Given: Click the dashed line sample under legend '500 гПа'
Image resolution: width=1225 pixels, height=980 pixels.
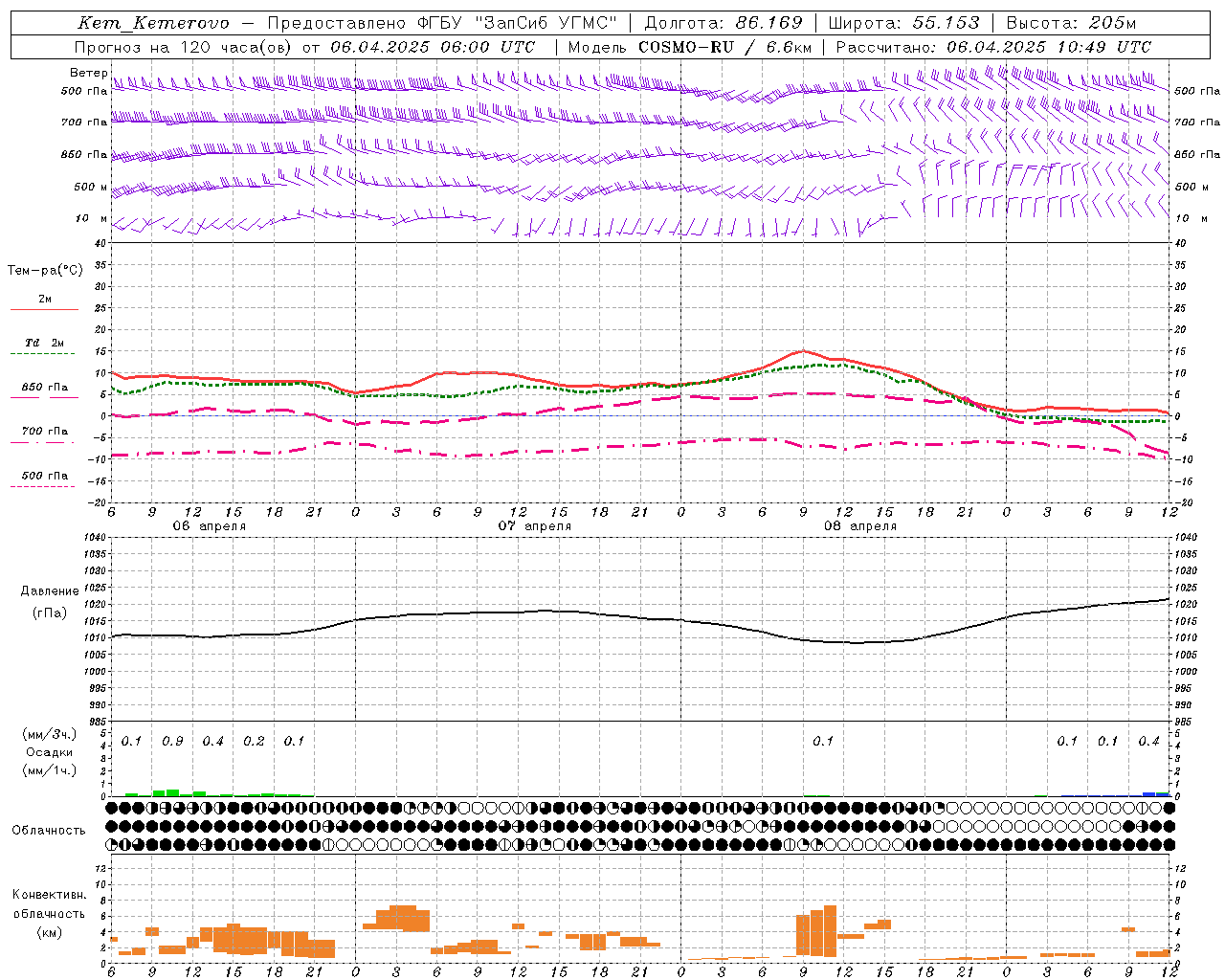Looking at the screenshot, I should [44, 487].
